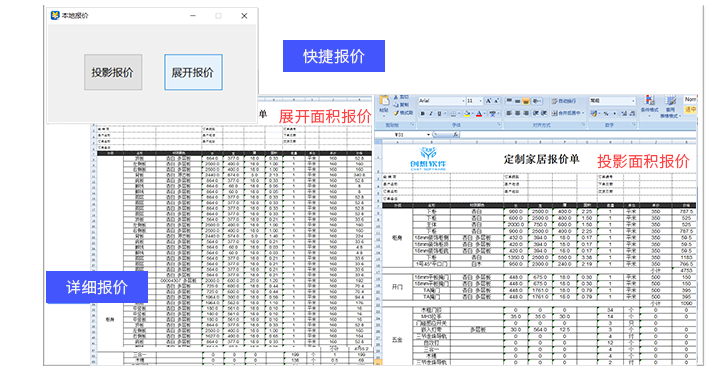Click the Increase Decimal icon
The image size is (707, 366).
(x=624, y=113)
